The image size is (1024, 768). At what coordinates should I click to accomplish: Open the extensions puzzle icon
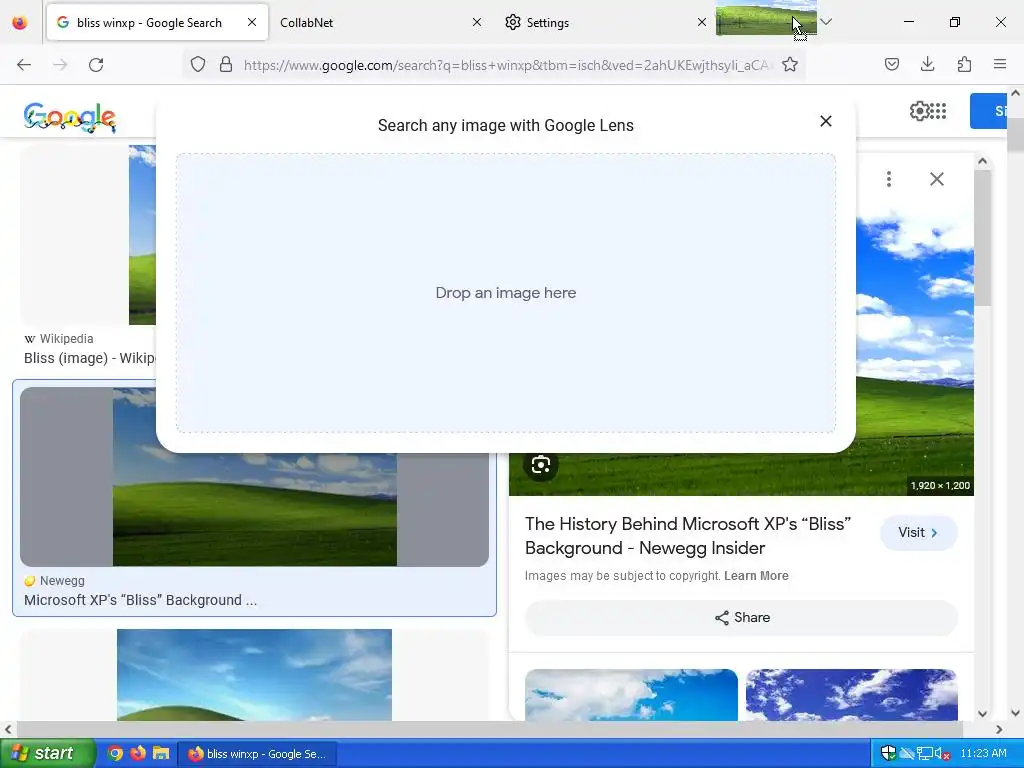click(964, 64)
